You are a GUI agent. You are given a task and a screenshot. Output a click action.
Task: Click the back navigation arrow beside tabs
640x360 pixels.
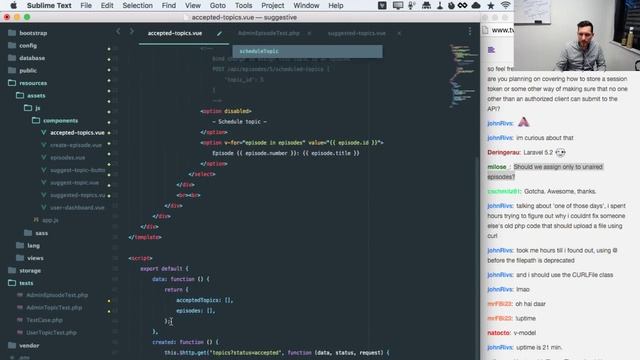pos(118,31)
